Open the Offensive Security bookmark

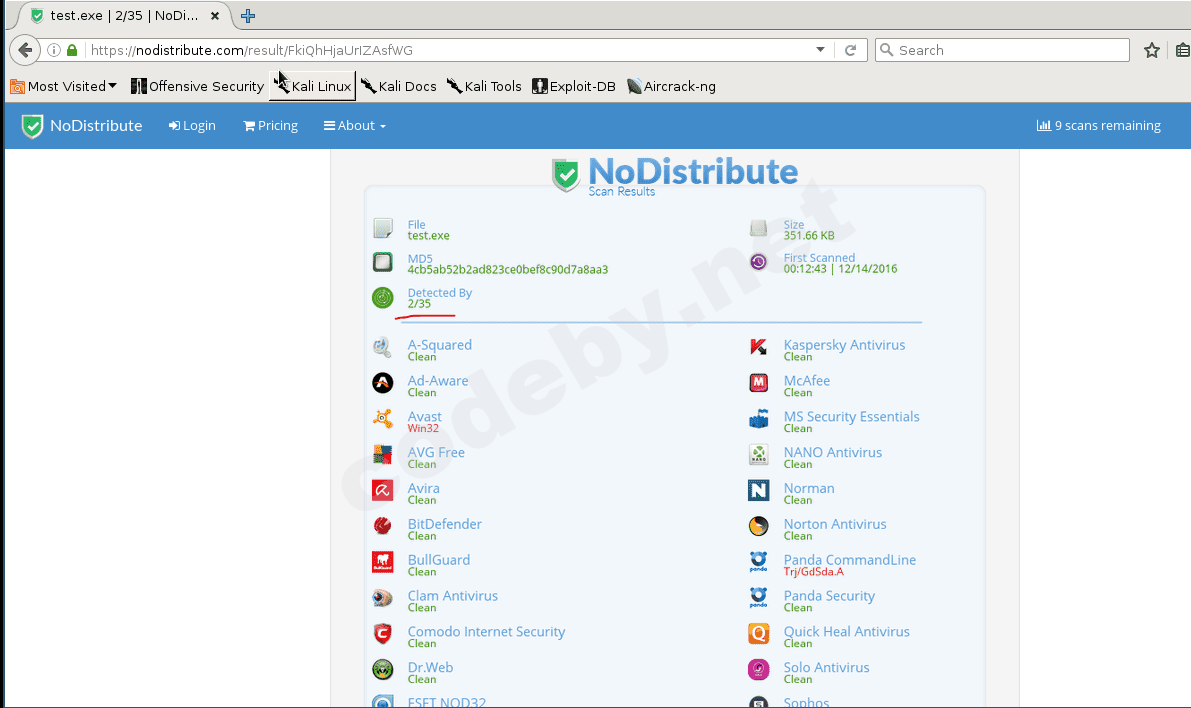[197, 86]
